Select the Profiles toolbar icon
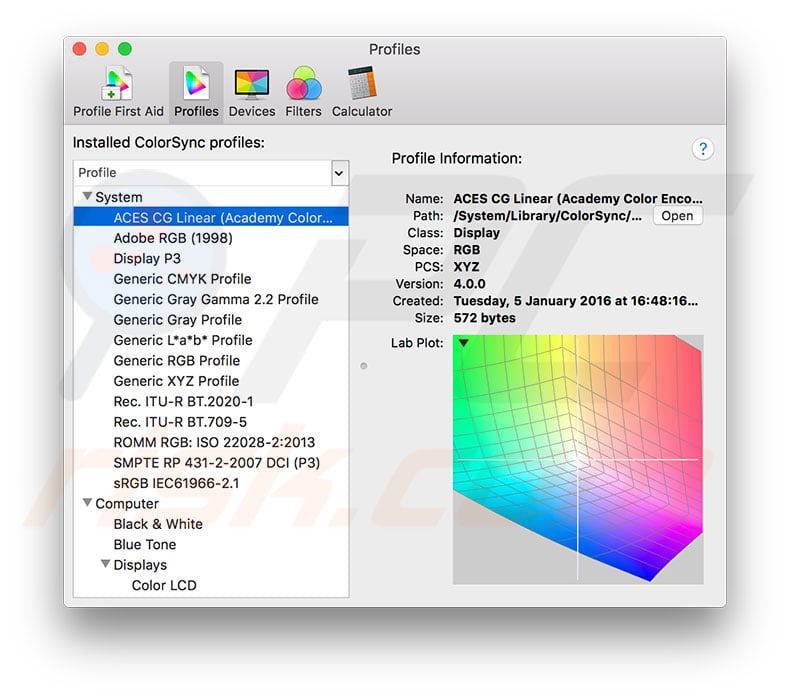The width and height of the screenshot is (790, 698). point(196,92)
